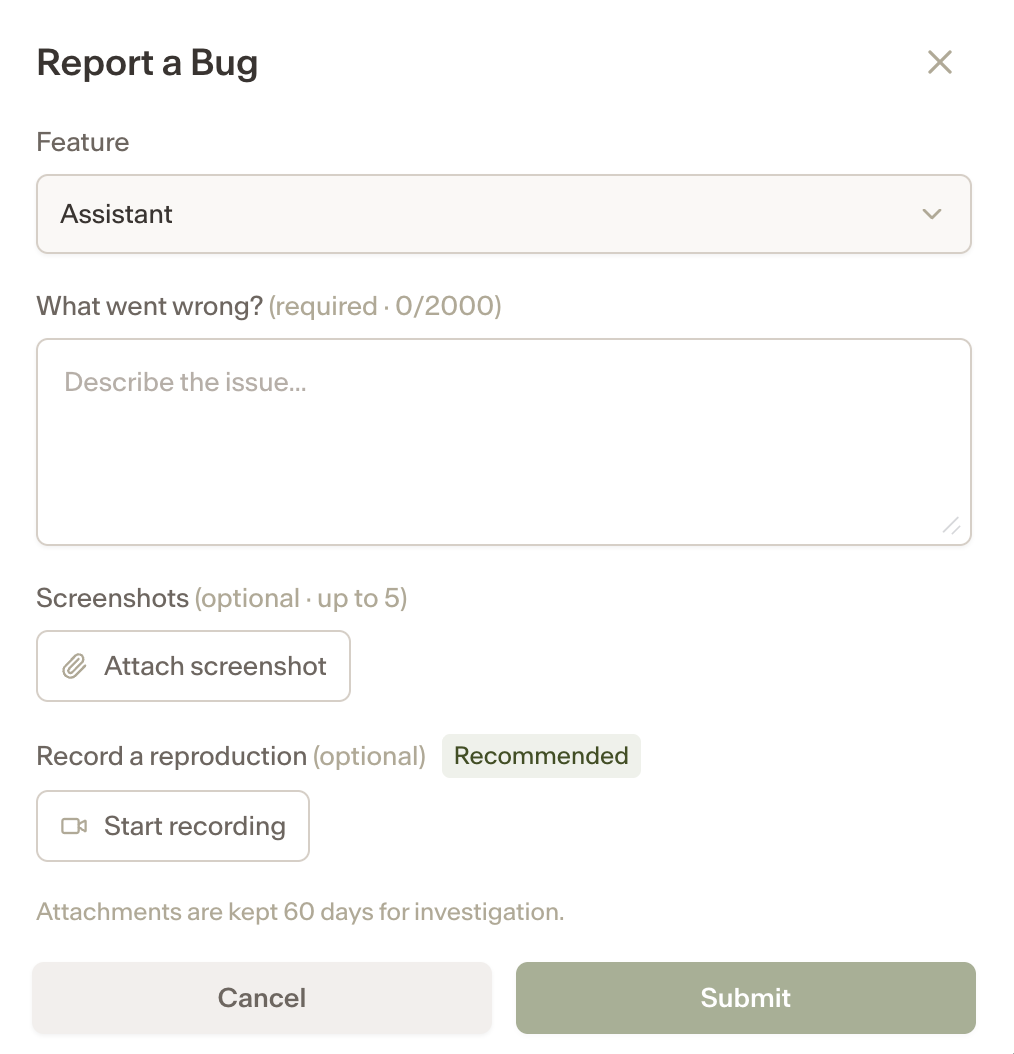Screen dimensions: 1014x1054
Task: Click the Feature field label
Action: tap(83, 142)
